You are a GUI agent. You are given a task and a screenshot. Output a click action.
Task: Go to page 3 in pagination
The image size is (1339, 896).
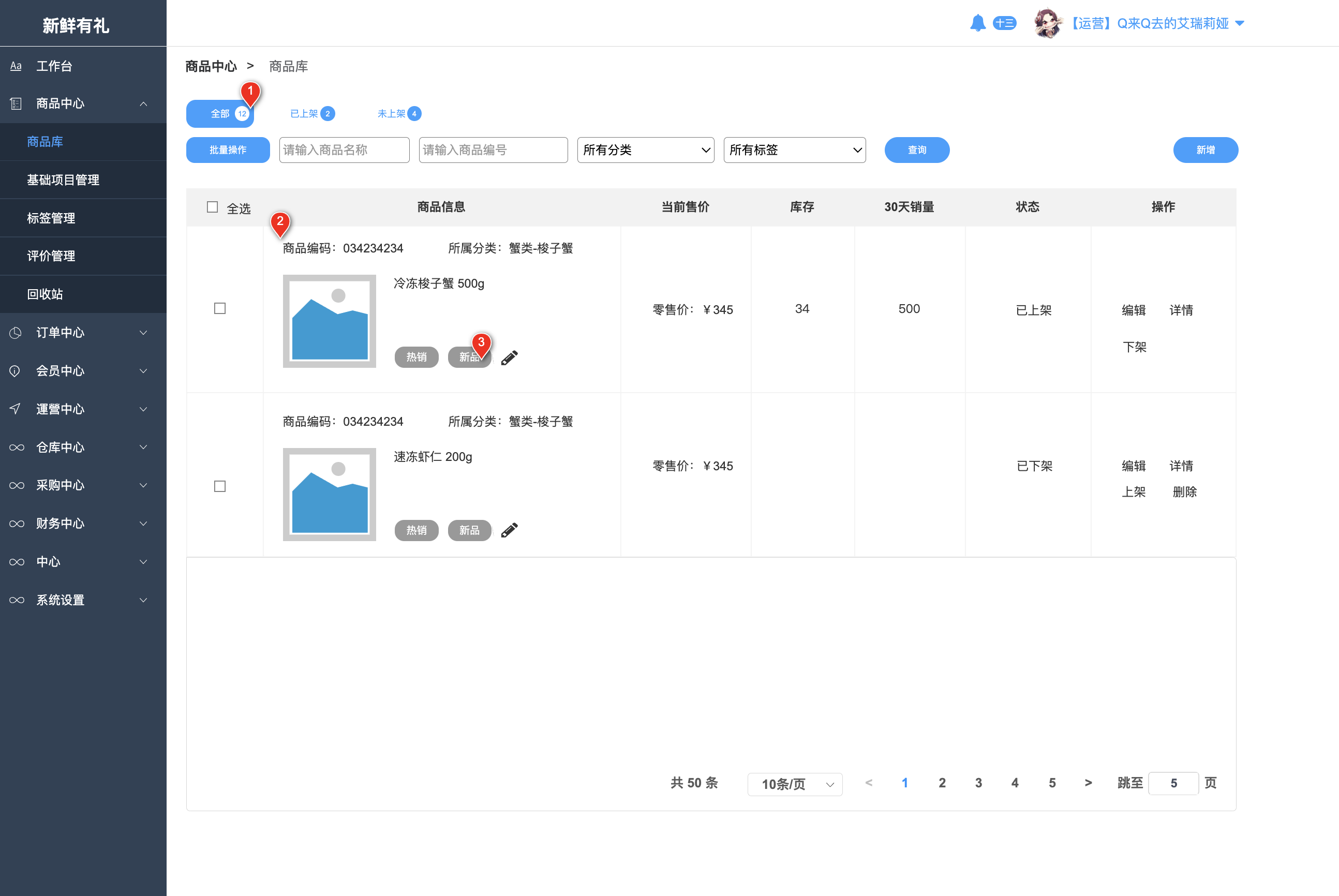coord(978,783)
